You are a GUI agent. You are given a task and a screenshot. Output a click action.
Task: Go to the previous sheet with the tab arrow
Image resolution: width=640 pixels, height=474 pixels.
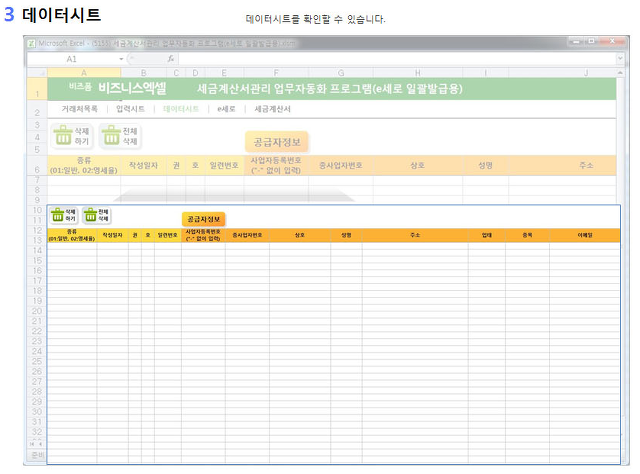[x=40, y=444]
